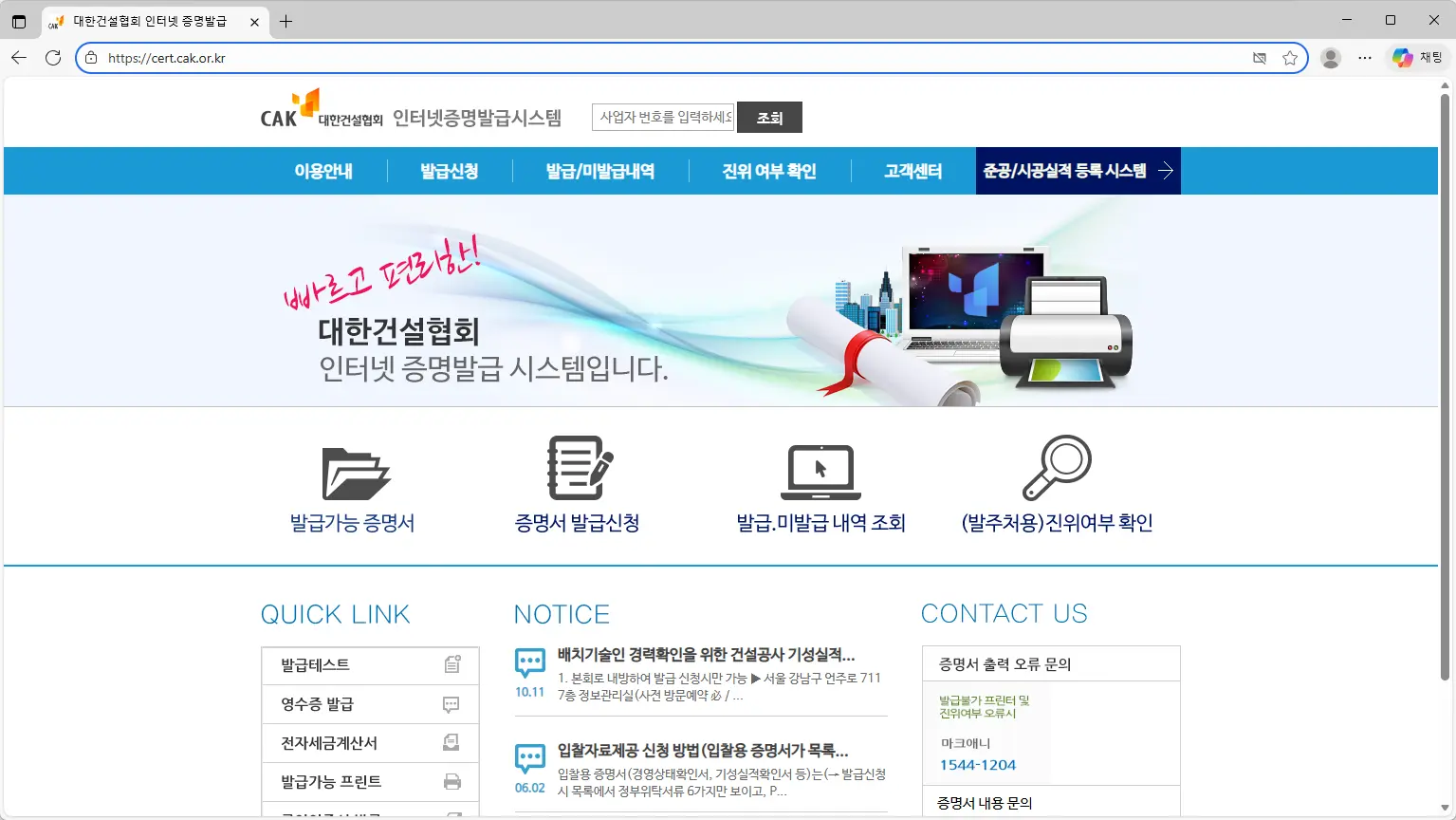Image resolution: width=1456 pixels, height=820 pixels.
Task: Open the 고객센터 menu
Action: coord(912,171)
